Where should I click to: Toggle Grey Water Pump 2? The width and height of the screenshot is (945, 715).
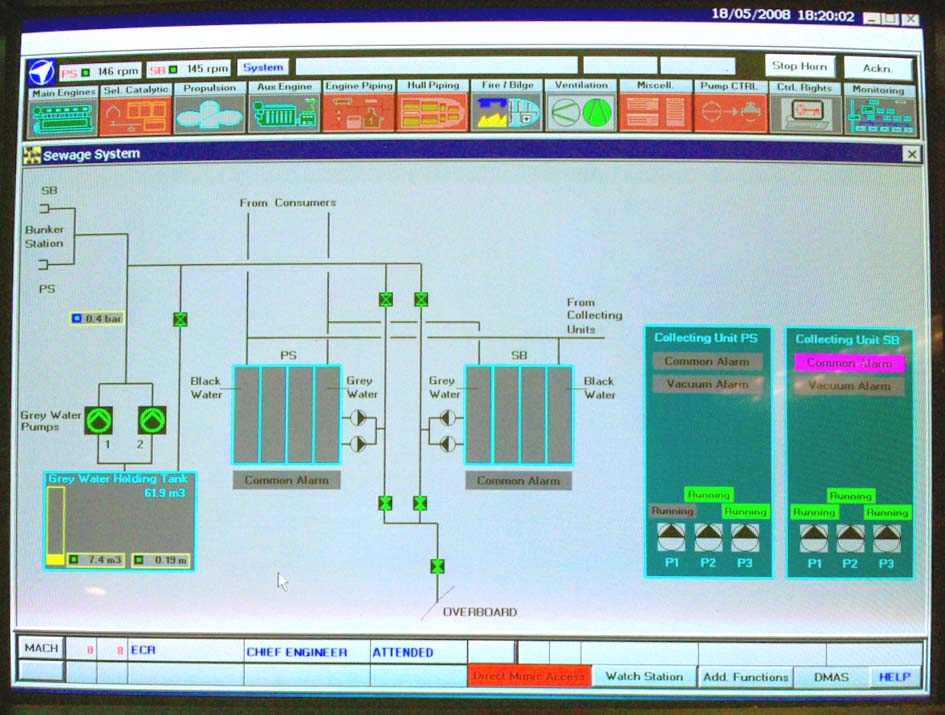(x=152, y=419)
